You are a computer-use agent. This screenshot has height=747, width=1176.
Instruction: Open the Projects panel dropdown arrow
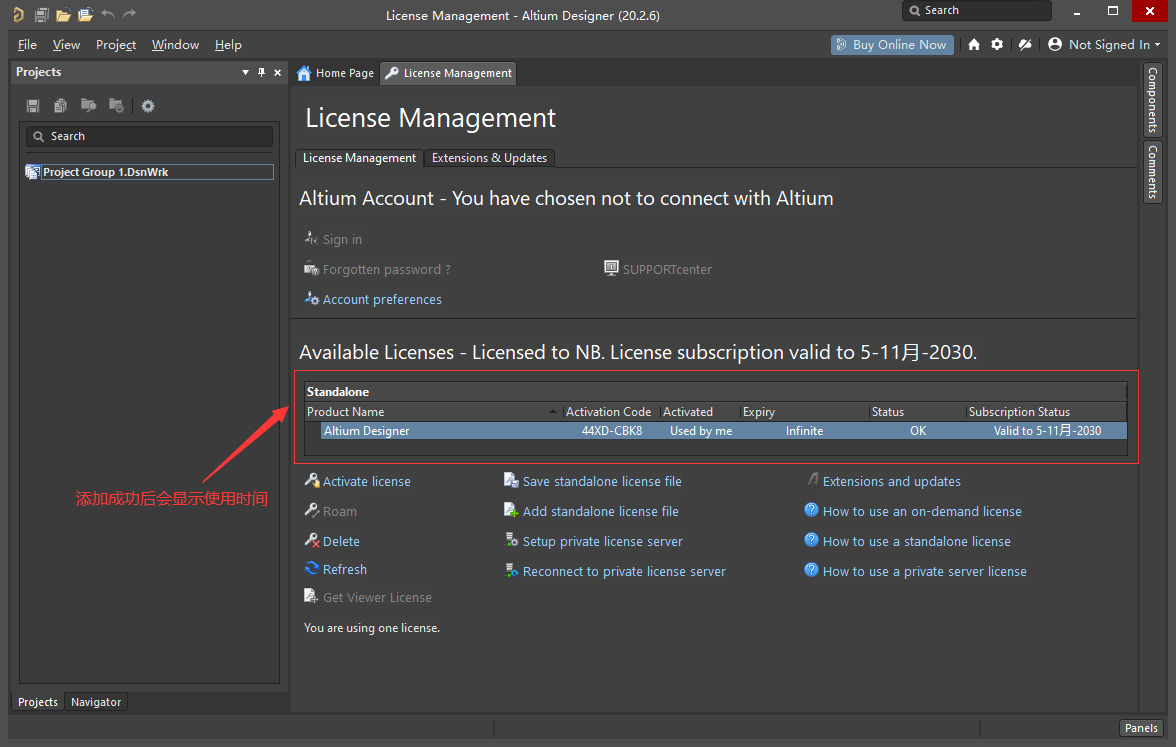pos(246,73)
